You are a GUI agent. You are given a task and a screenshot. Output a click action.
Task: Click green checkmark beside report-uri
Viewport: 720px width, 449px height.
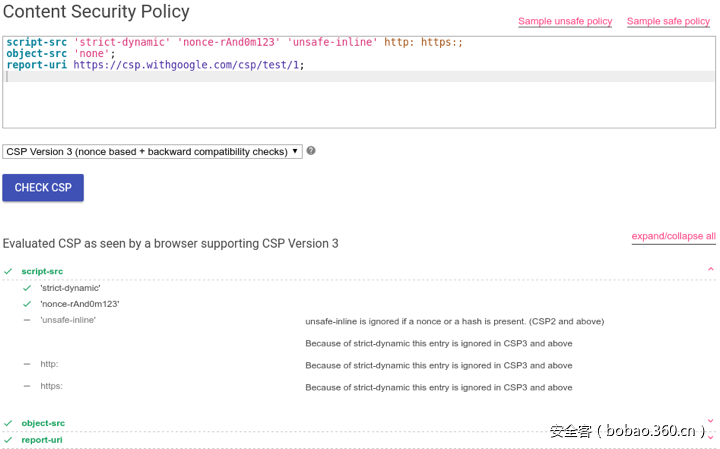(8, 440)
